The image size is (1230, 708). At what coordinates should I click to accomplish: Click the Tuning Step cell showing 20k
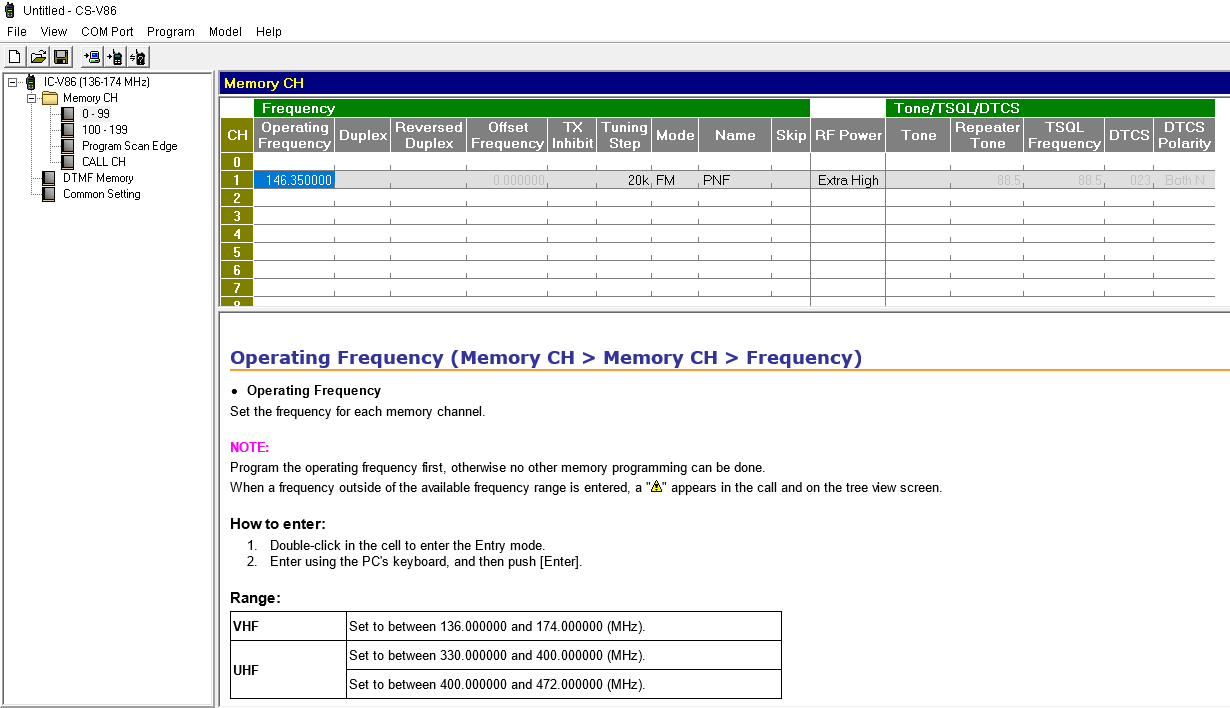(x=624, y=180)
